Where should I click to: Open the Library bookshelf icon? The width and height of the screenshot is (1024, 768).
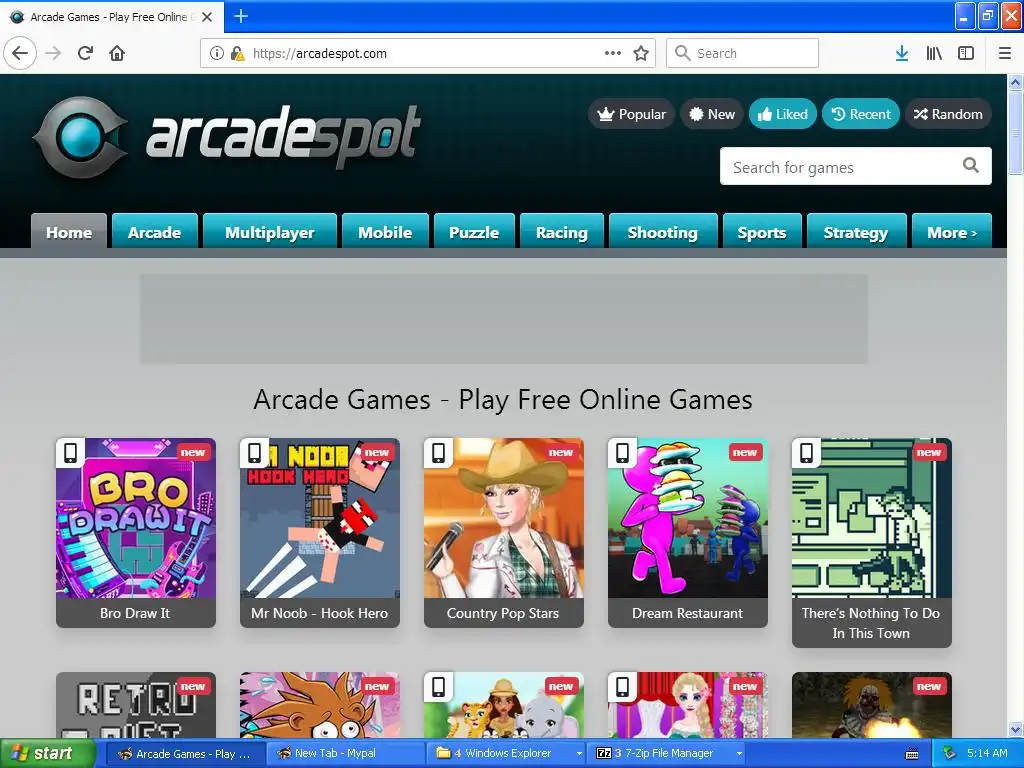[934, 54]
